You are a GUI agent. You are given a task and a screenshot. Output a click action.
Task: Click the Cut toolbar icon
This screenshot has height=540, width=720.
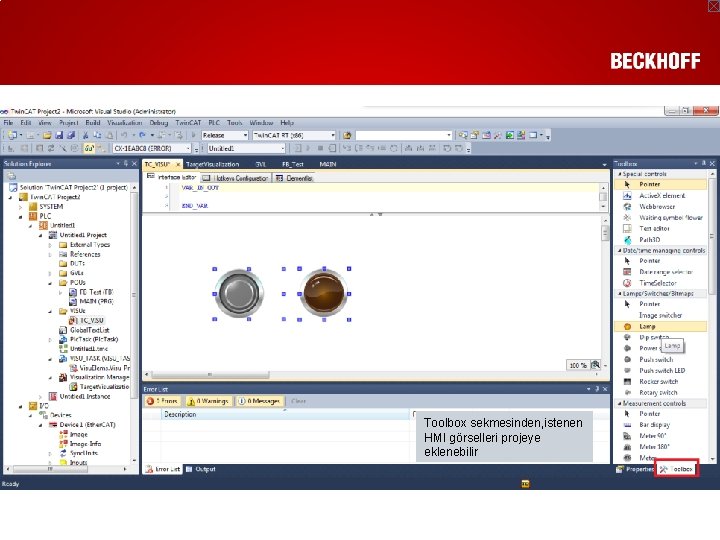(85, 135)
